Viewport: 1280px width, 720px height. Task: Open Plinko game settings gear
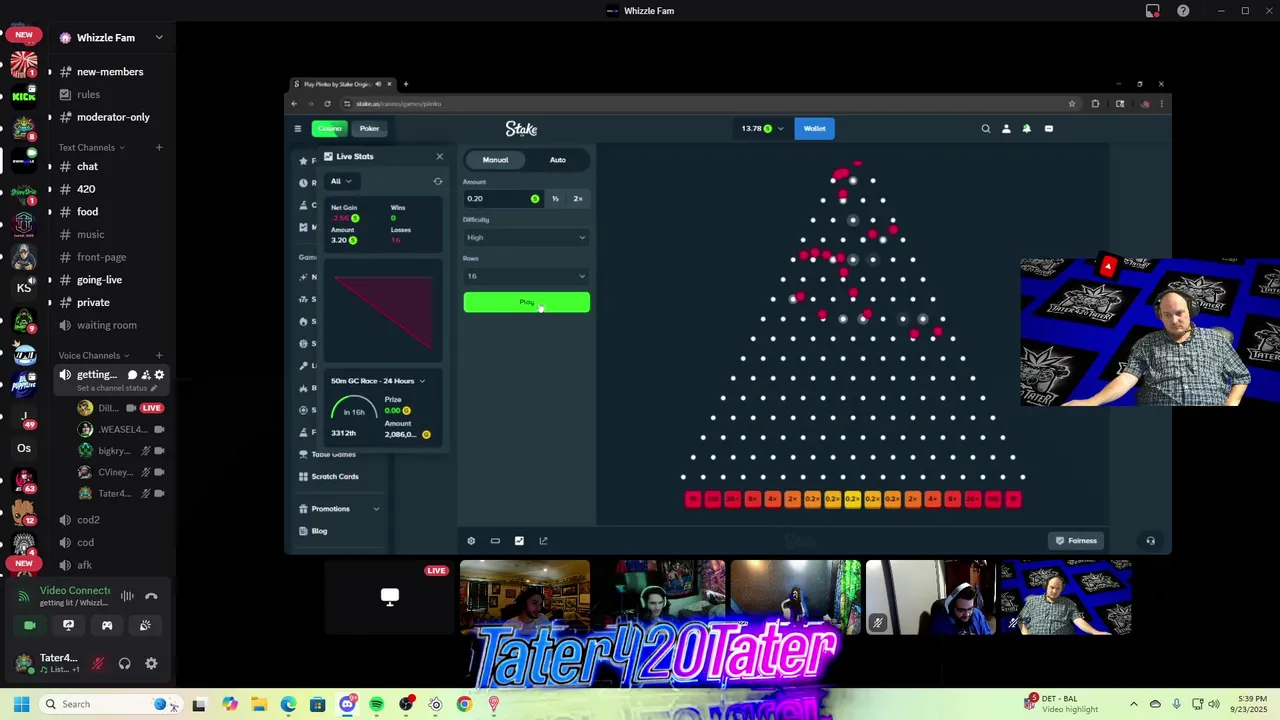(x=471, y=541)
